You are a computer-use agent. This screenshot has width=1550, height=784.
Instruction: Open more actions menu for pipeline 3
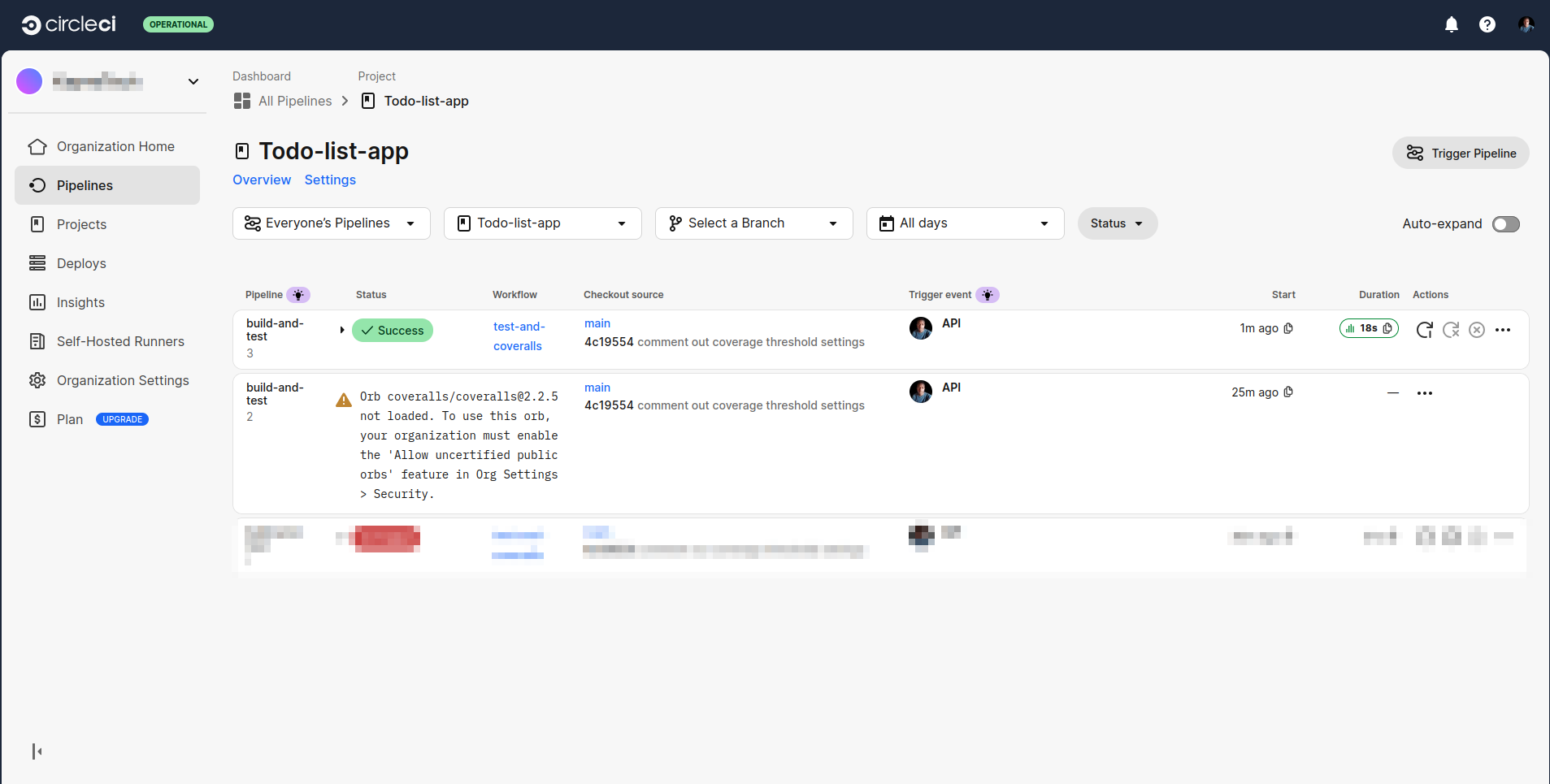(x=1503, y=330)
